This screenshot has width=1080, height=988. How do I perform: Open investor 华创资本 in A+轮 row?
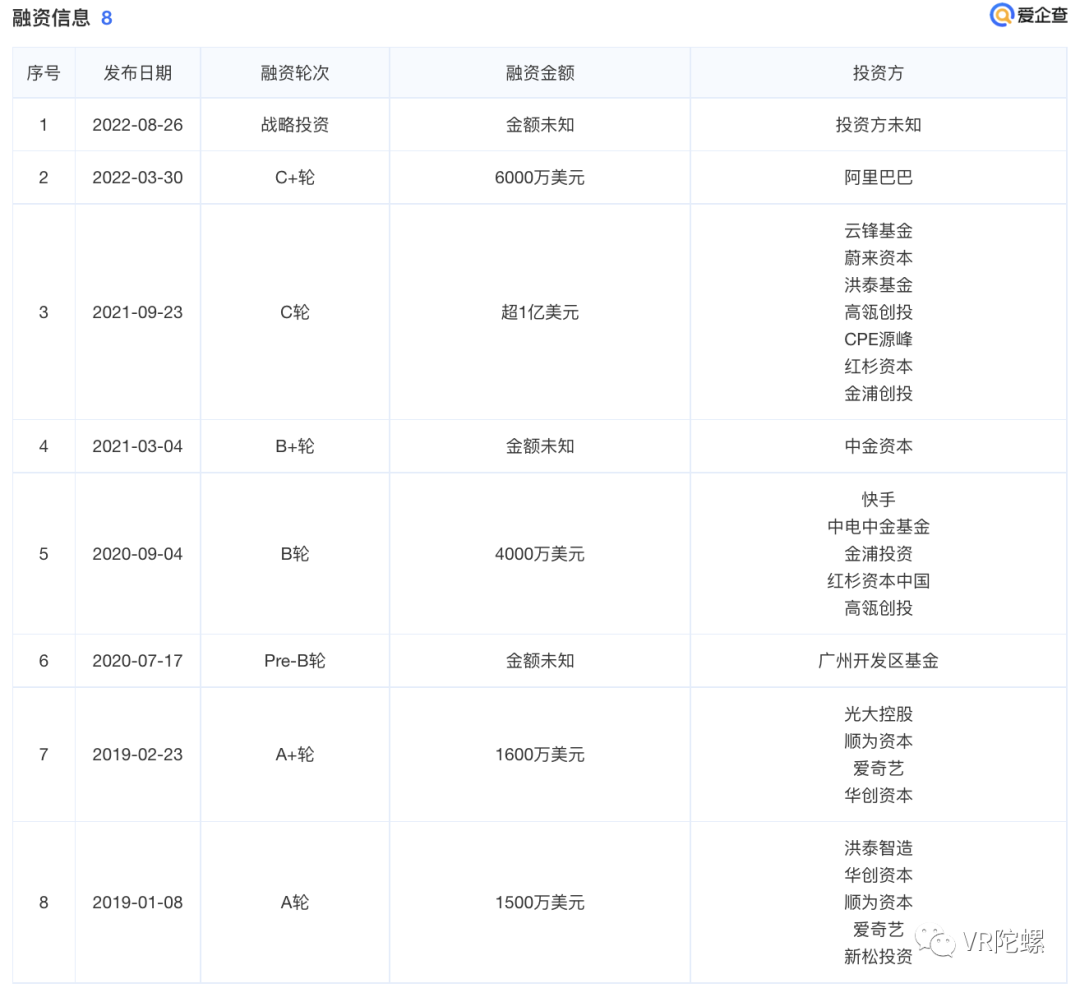coord(878,796)
